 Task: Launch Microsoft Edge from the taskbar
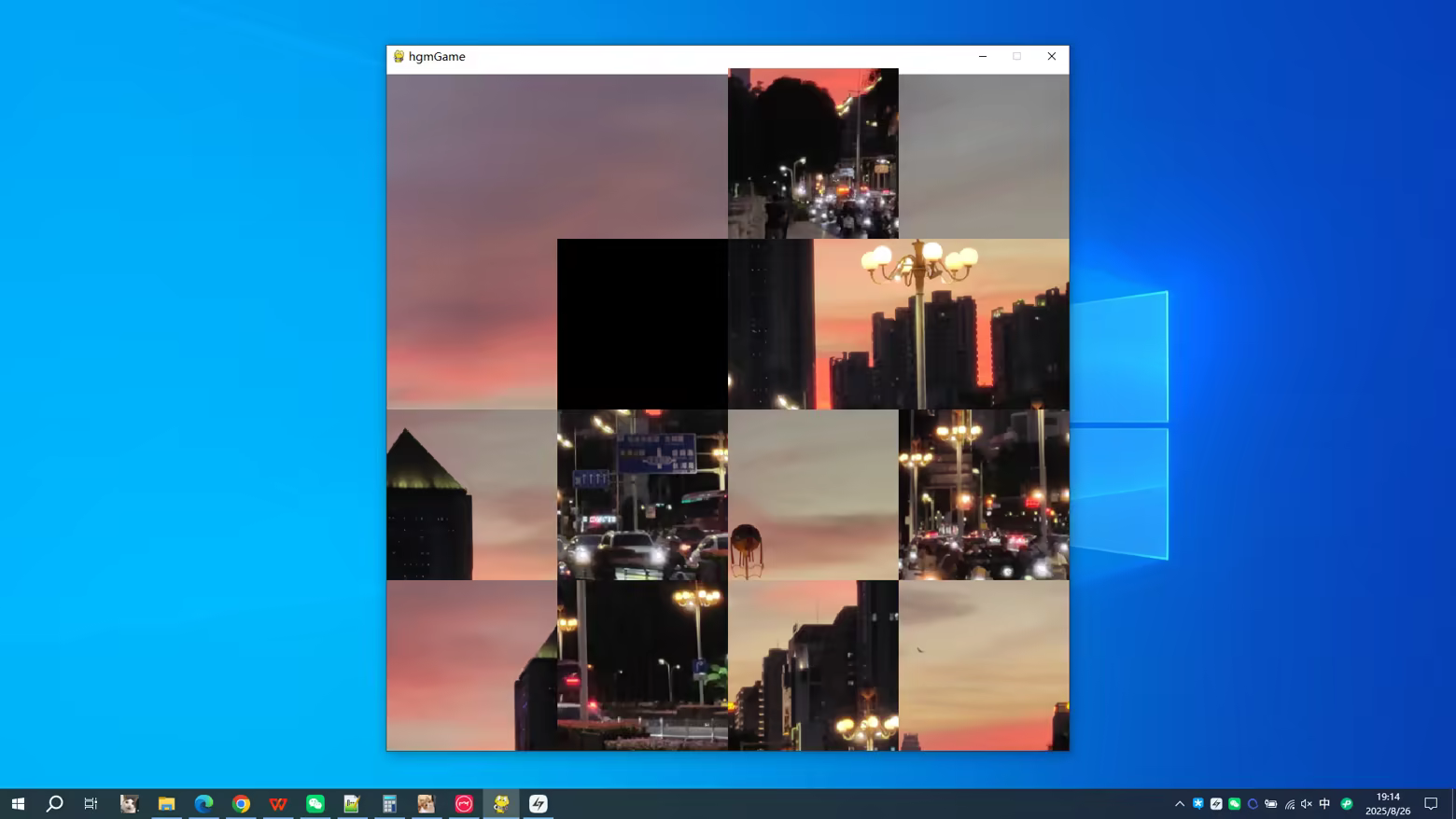click(x=203, y=803)
